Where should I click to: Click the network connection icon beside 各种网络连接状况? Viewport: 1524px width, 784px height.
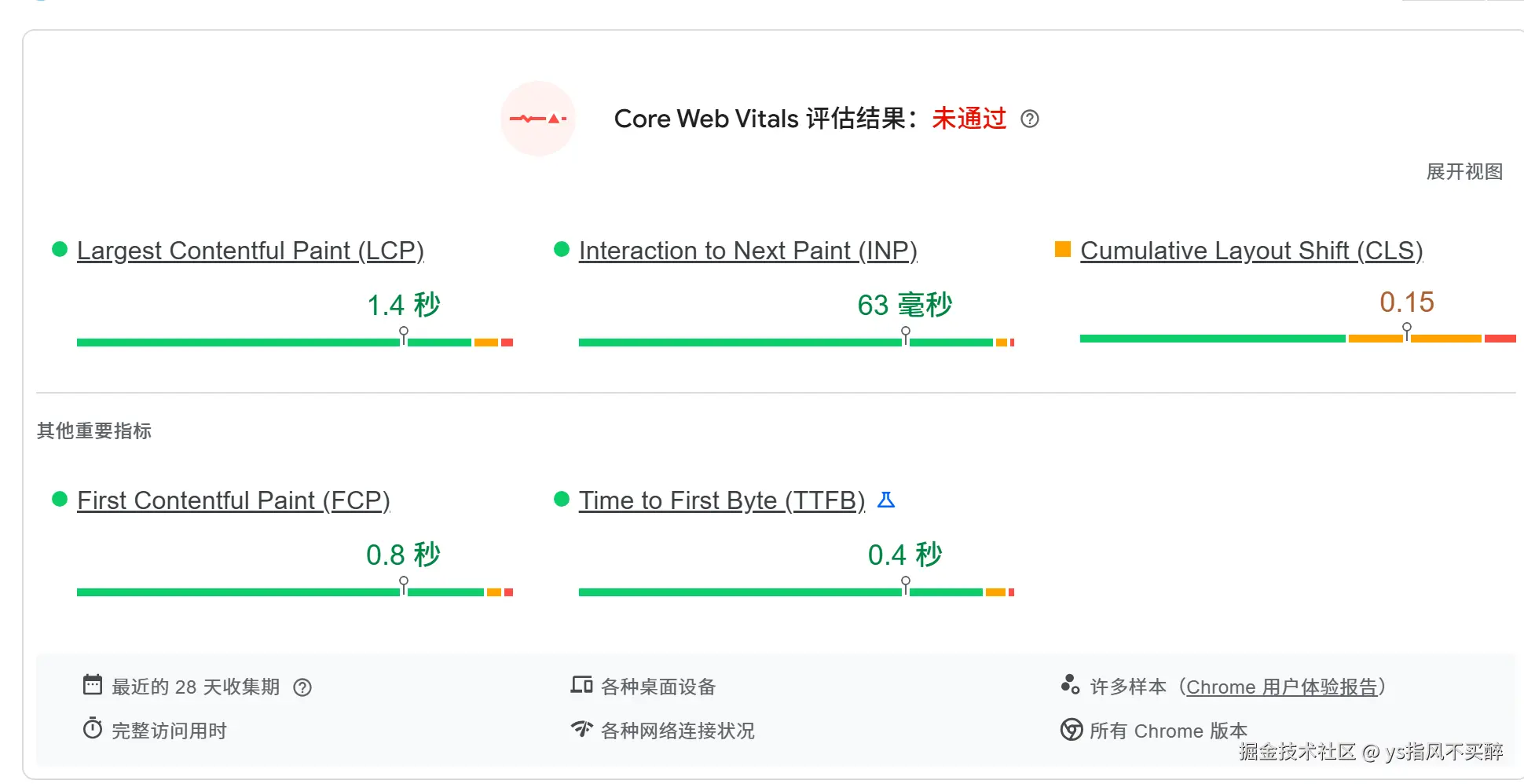pos(581,729)
